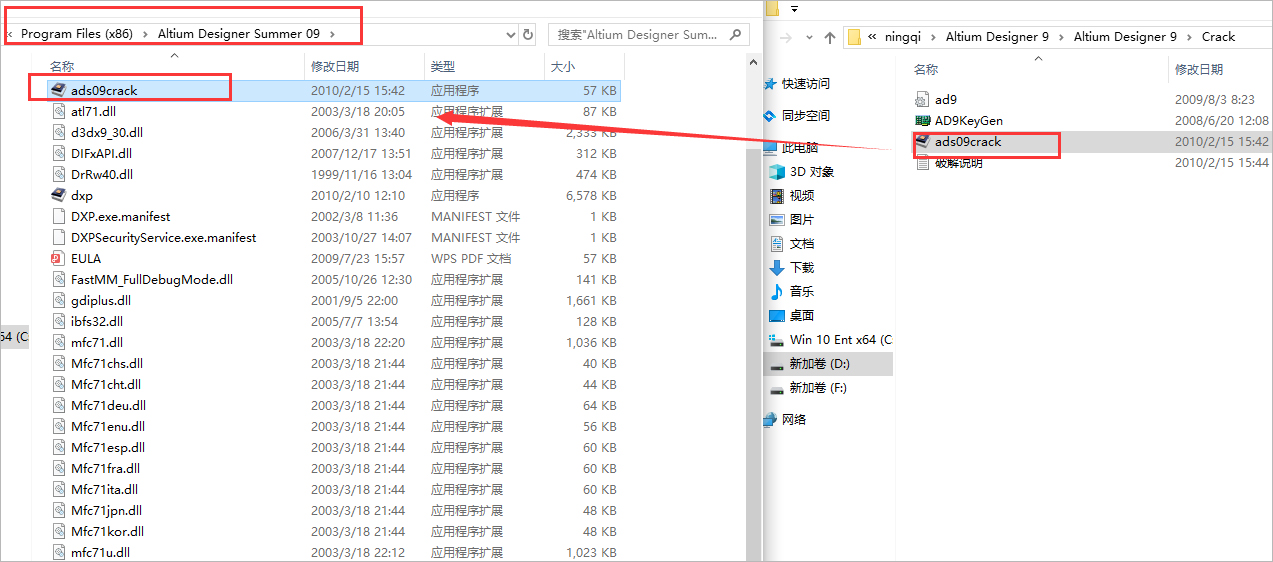The image size is (1273, 562).
Task: Select DrRw40.dll file icon
Action: click(59, 174)
